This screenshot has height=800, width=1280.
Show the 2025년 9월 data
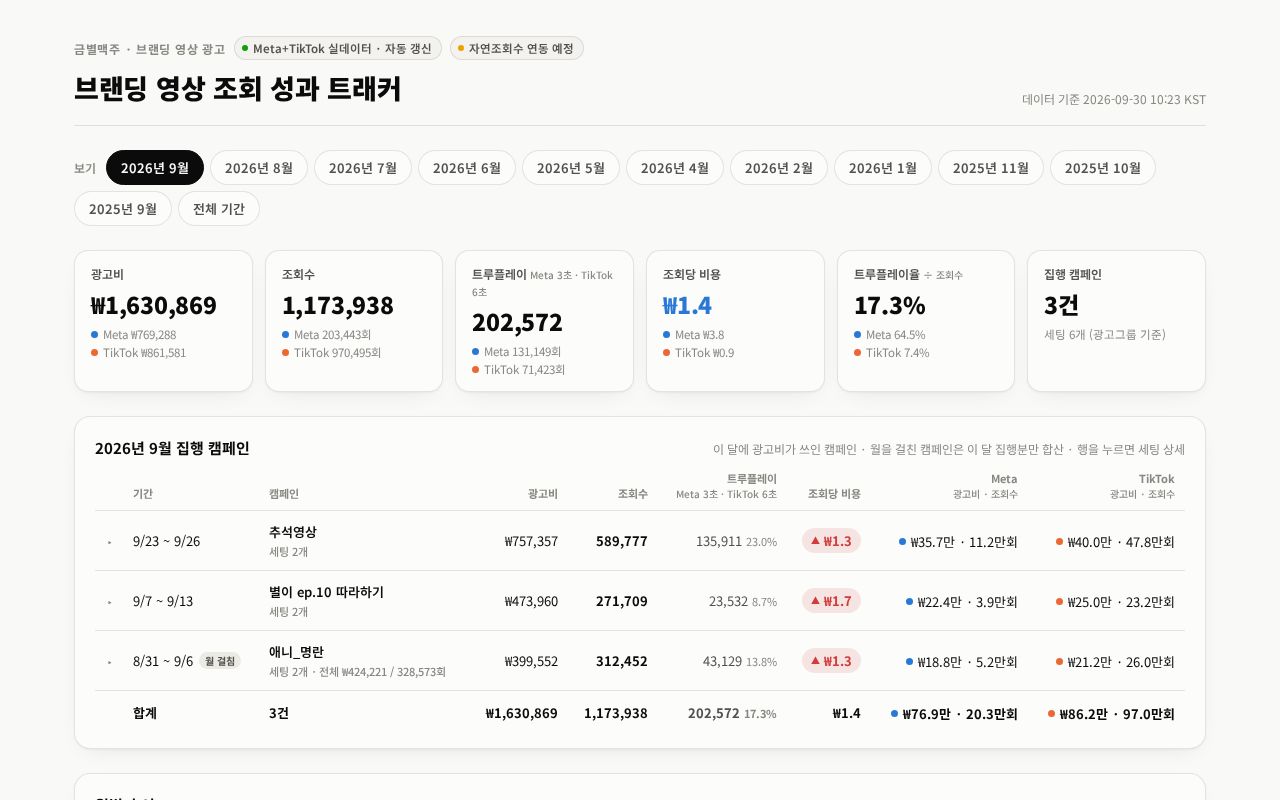tap(123, 209)
